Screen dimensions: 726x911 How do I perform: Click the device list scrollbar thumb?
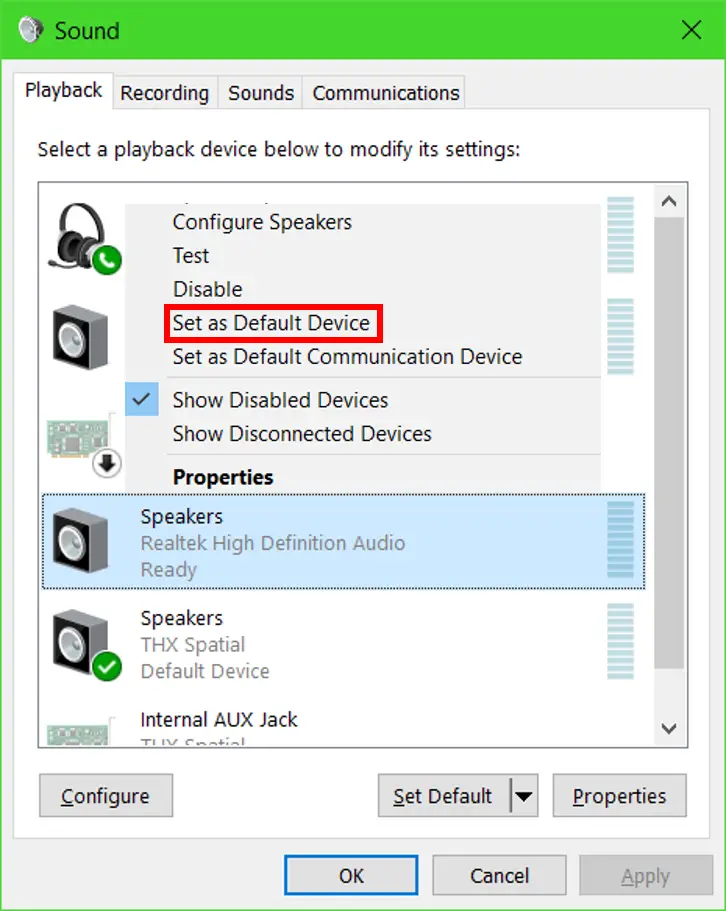coord(669,443)
